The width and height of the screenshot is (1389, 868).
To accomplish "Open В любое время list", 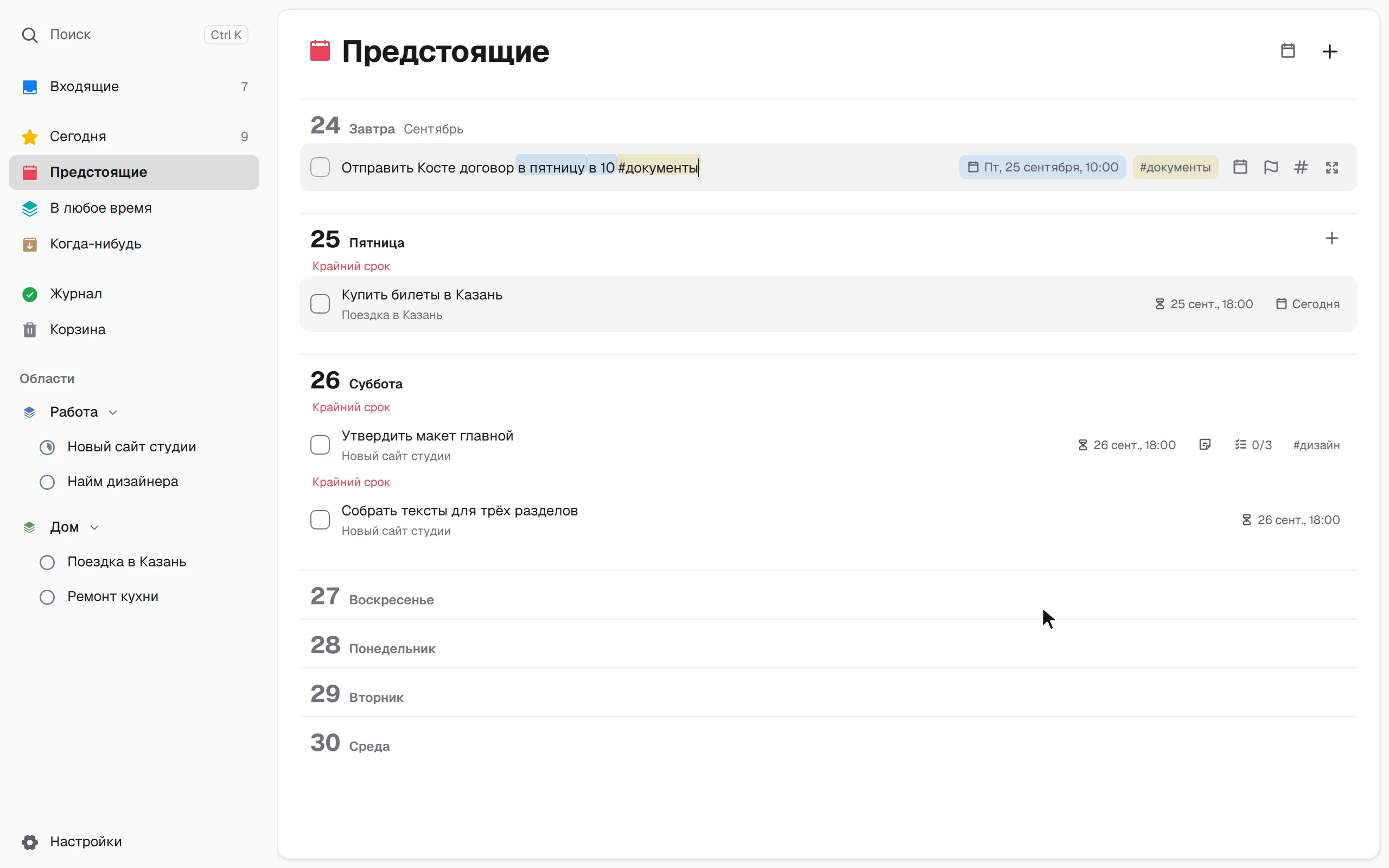I will 133,208.
